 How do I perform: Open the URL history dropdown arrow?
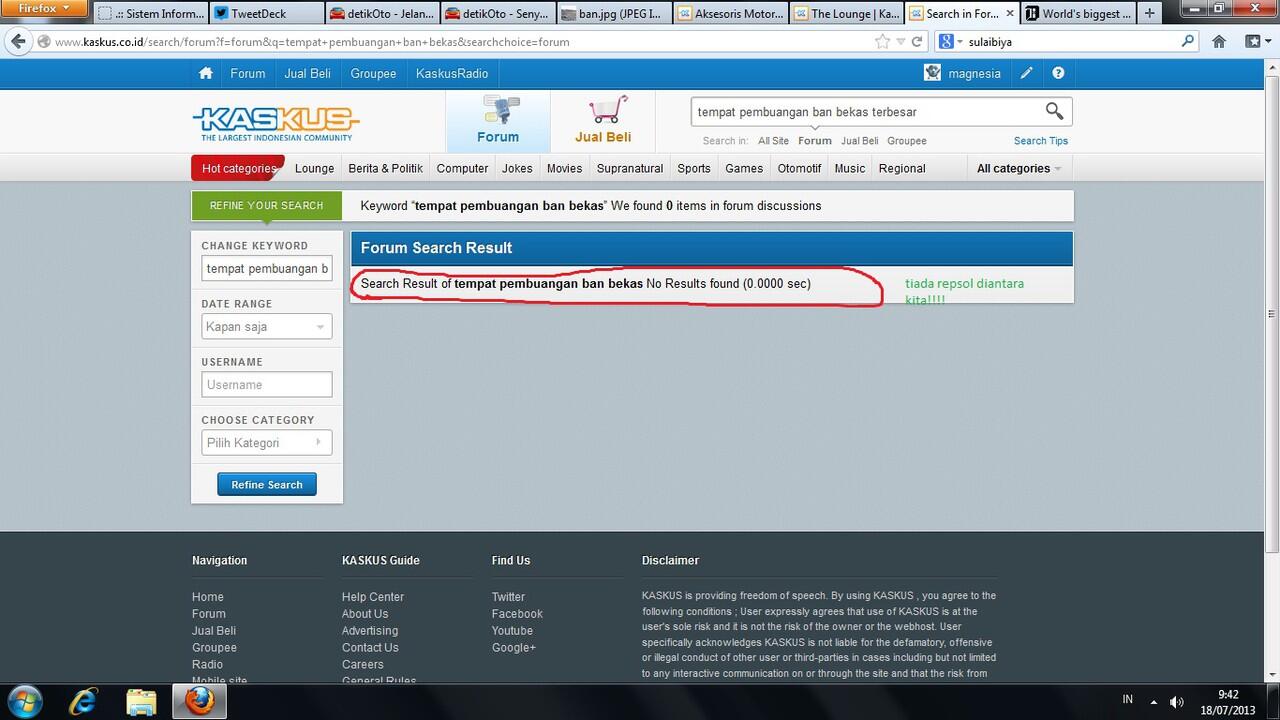(x=901, y=42)
